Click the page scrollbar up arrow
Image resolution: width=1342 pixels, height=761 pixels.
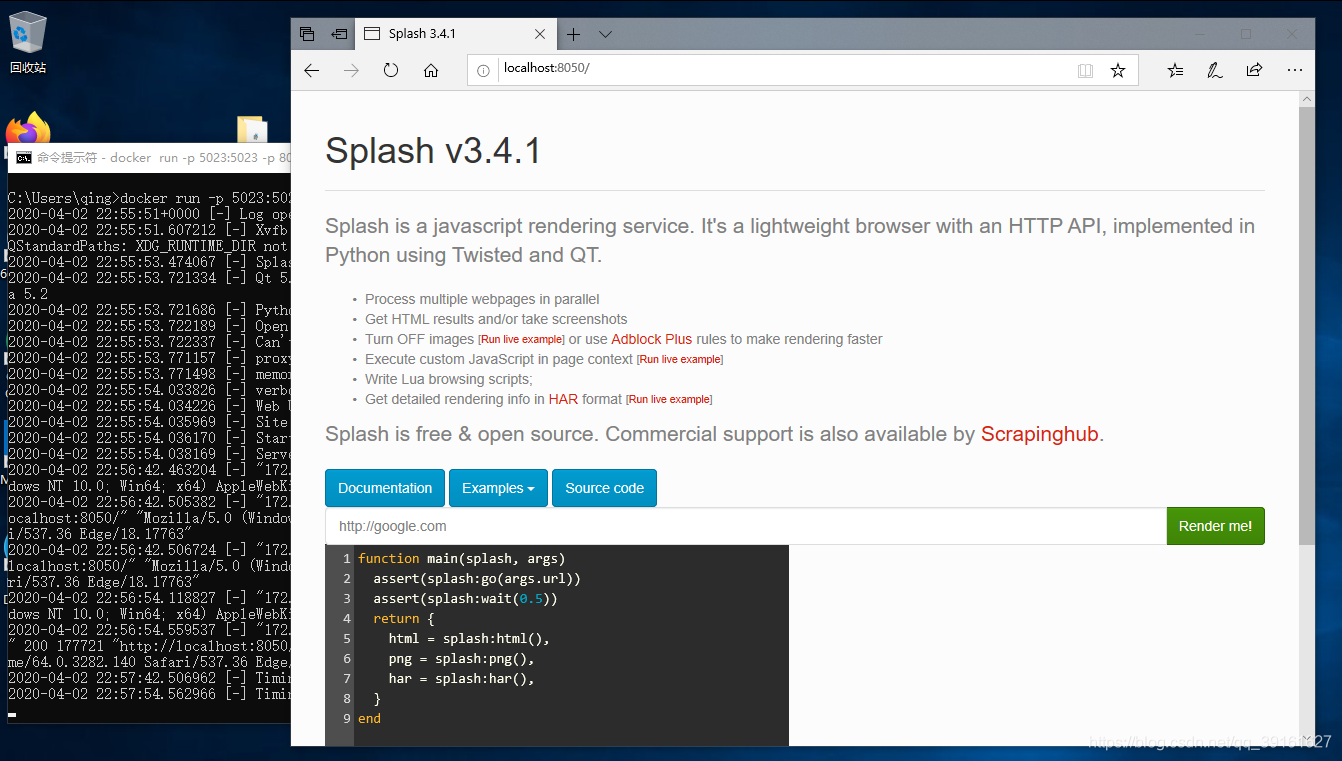[1307, 99]
